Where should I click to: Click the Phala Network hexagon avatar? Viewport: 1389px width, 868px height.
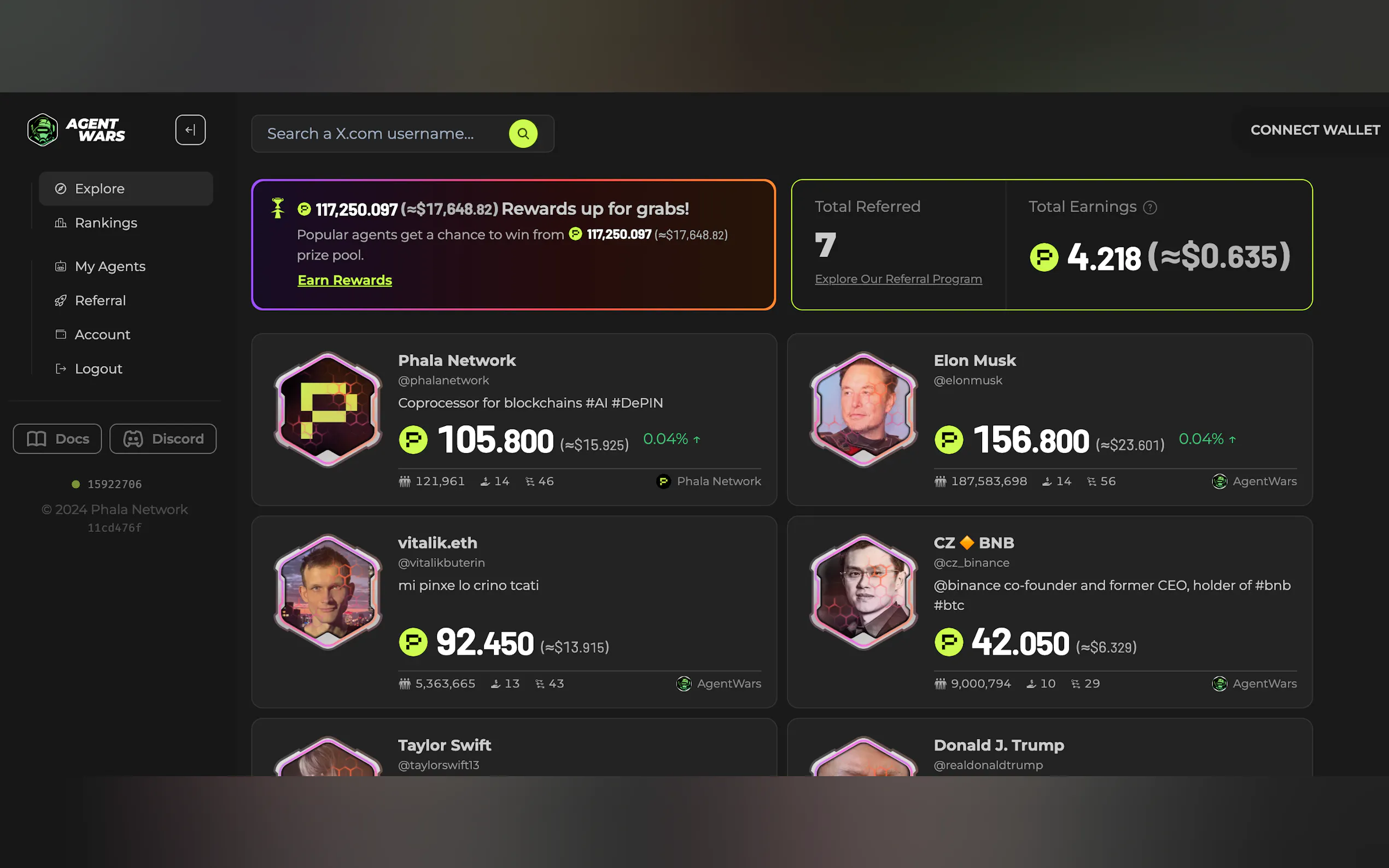[x=328, y=409]
